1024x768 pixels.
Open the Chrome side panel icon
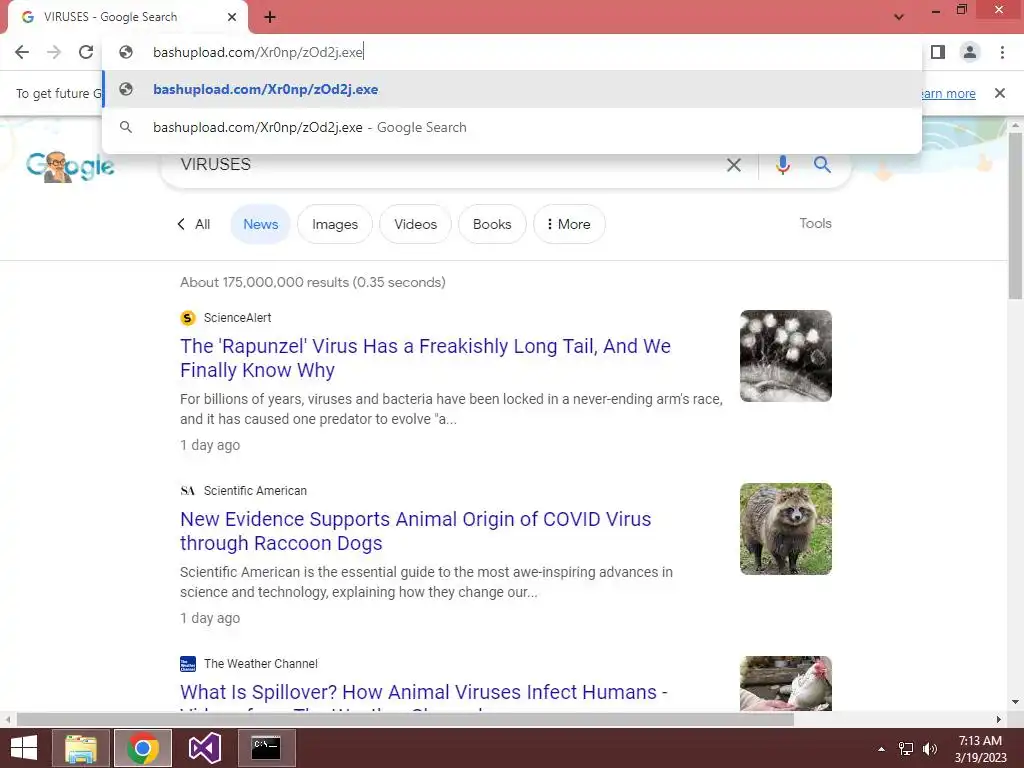[x=938, y=52]
